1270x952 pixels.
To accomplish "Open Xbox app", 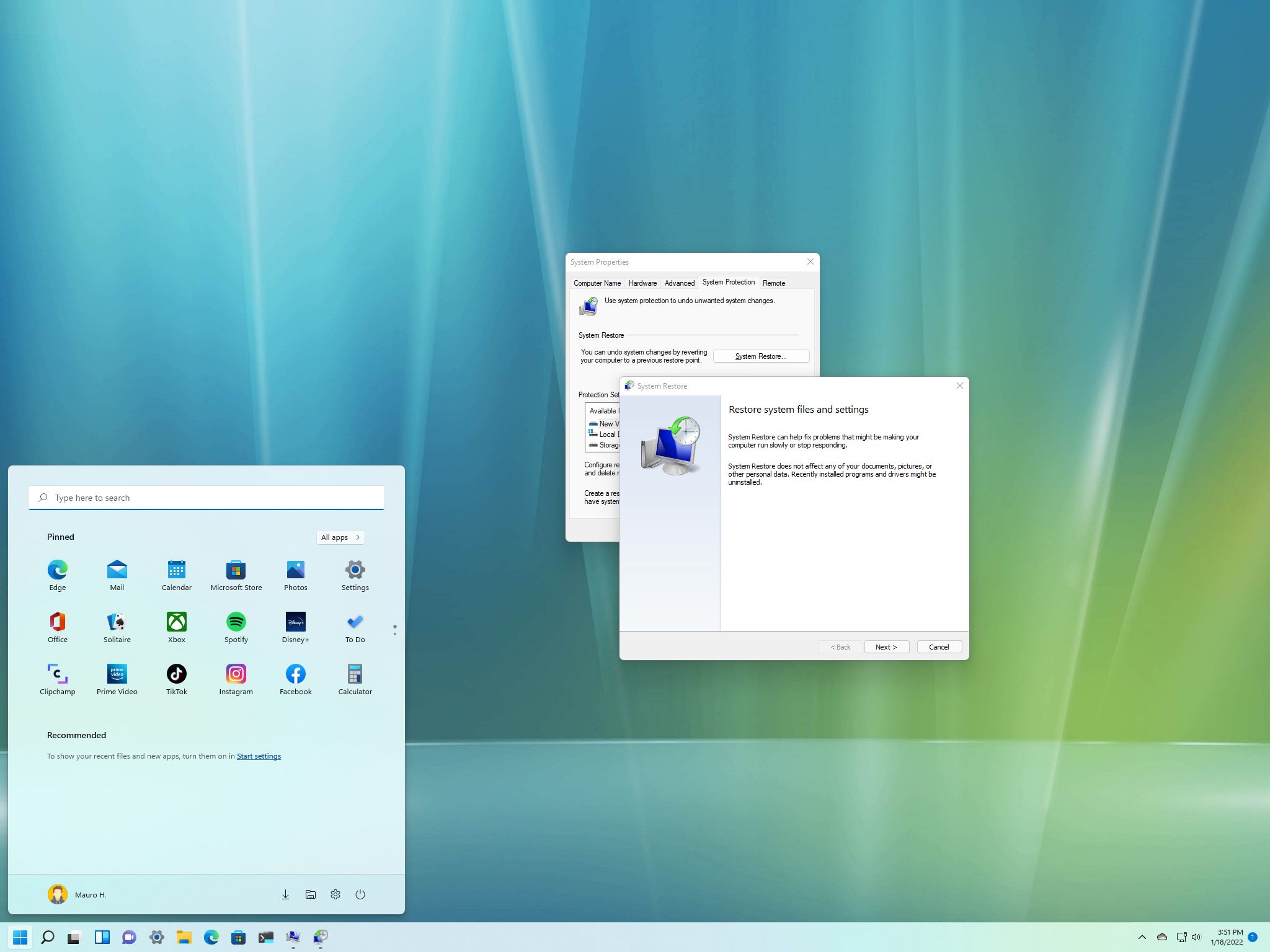I will [x=177, y=621].
